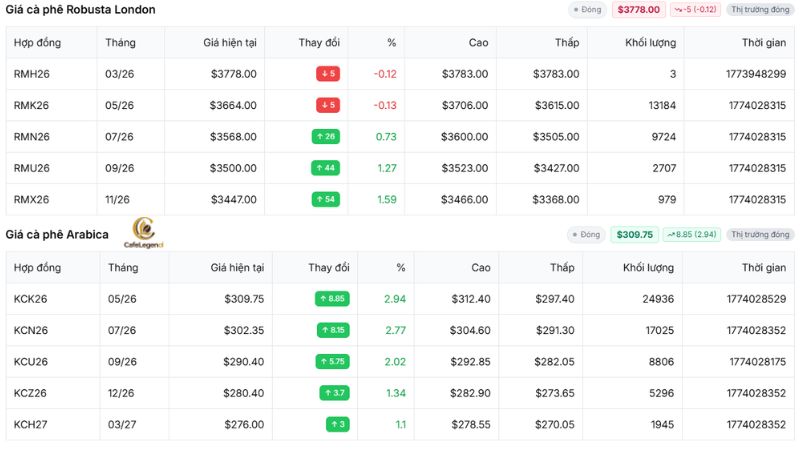Click the red down-5 badge for RMK26

328,105
